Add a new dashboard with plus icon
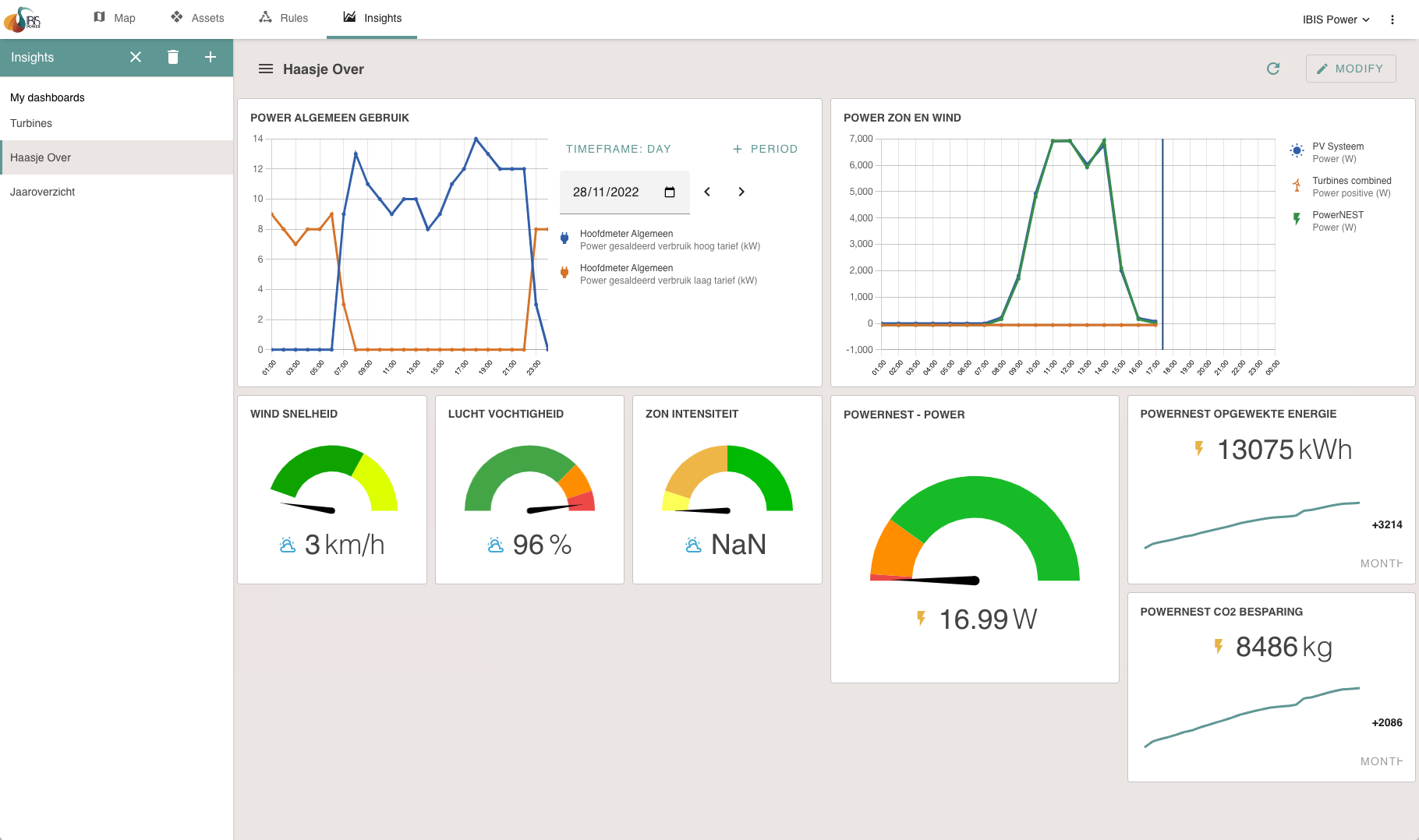 [x=211, y=57]
